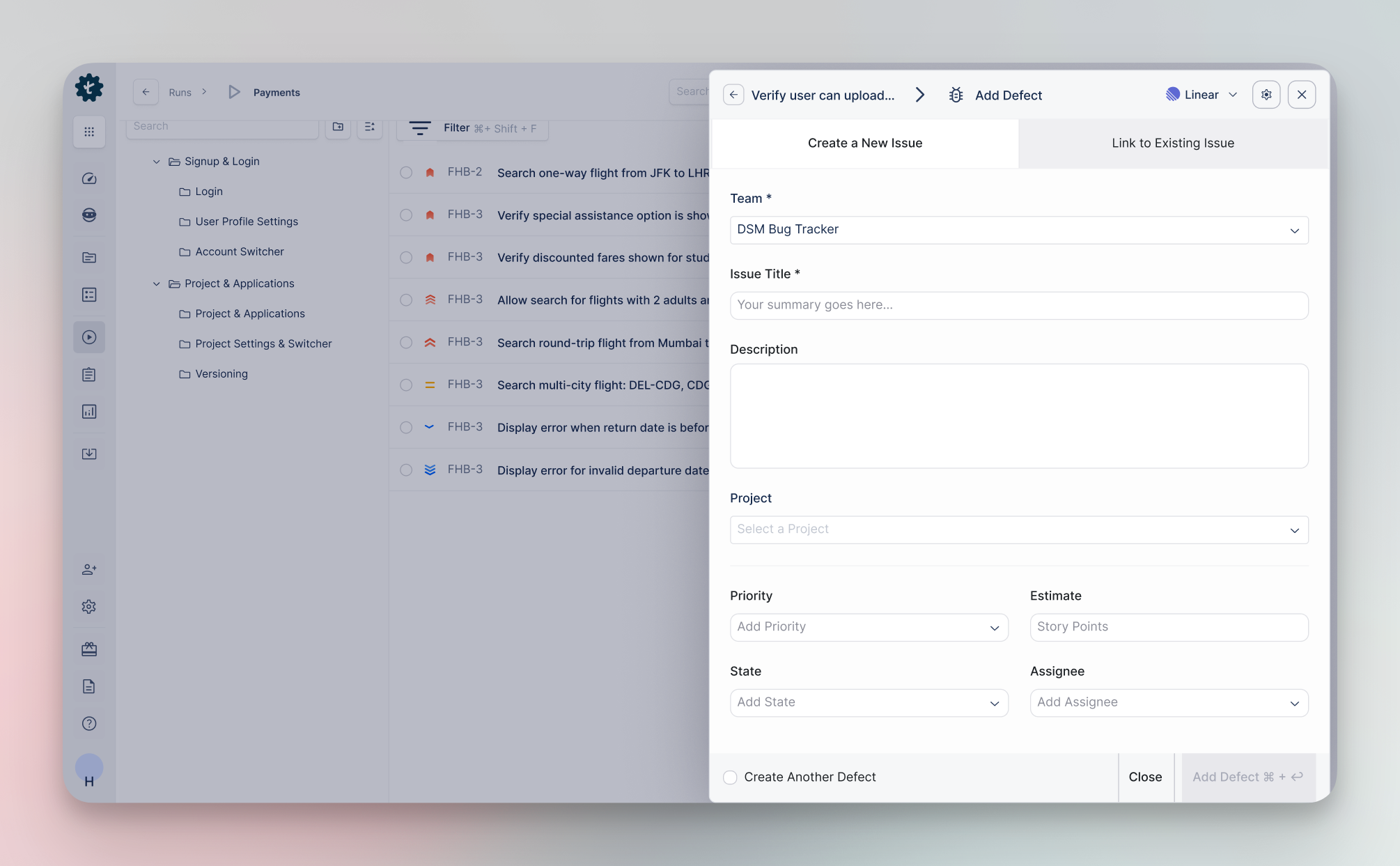Open the help question mark icon

[89, 723]
